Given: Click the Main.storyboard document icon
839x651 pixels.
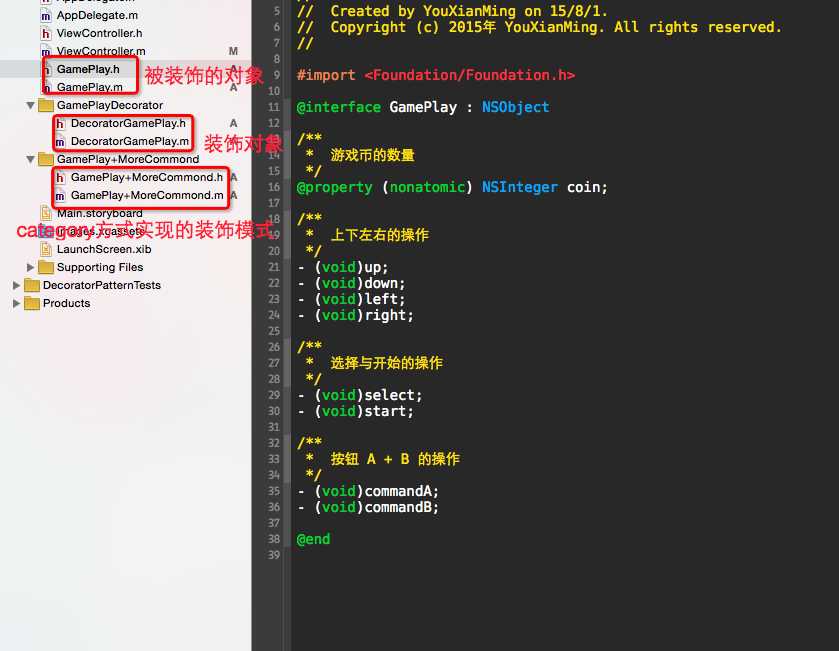Looking at the screenshot, I should tap(46, 214).
